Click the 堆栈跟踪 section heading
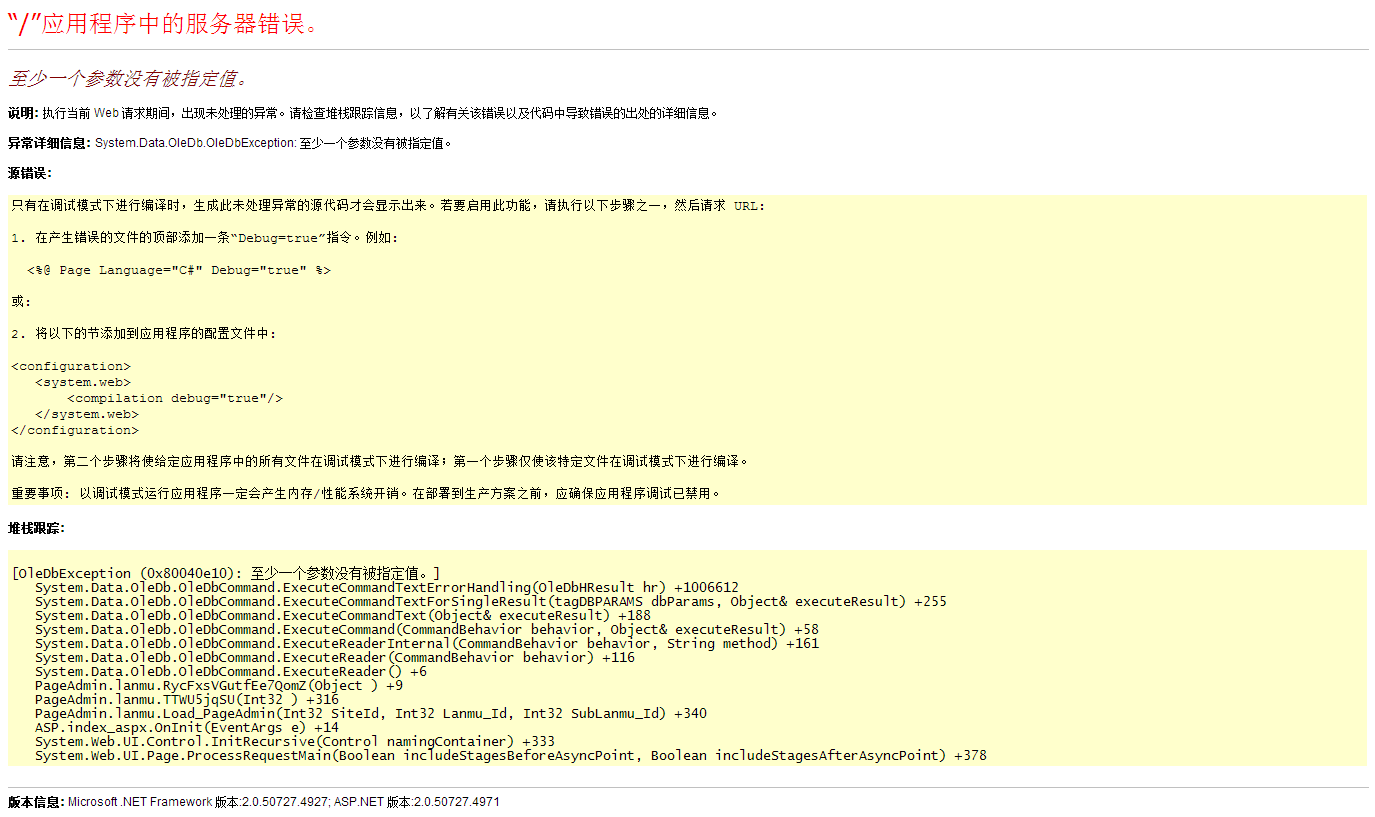This screenshot has height=817, width=1375. pyautogui.click(x=36, y=527)
